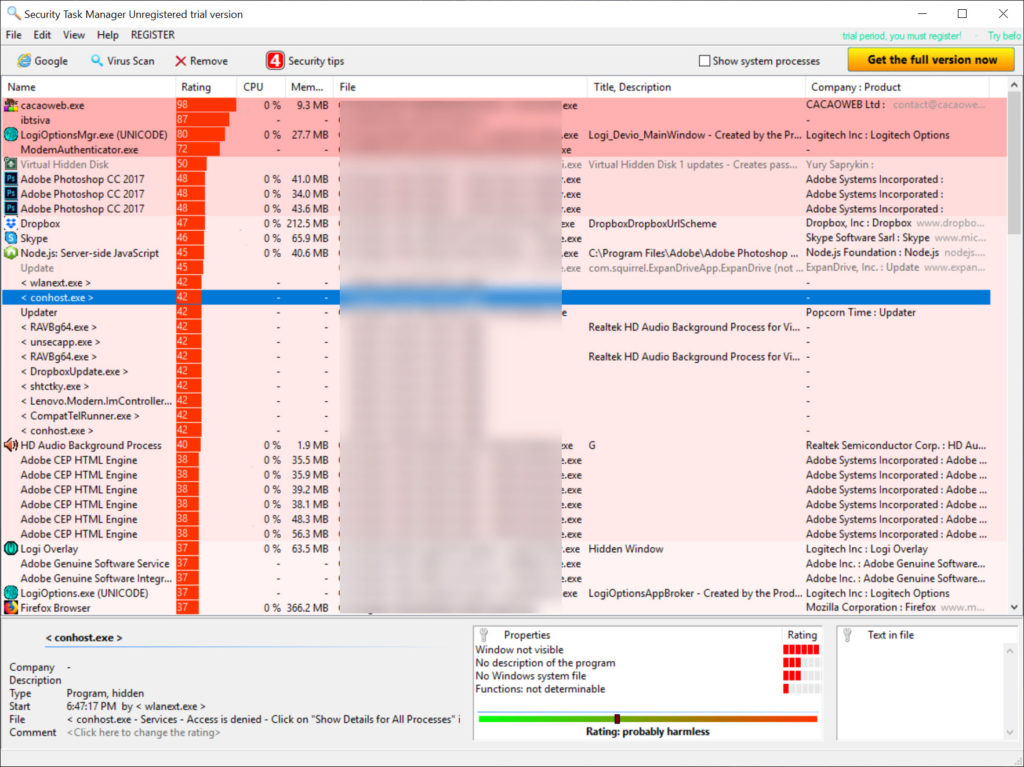Sort the list by Rating column header
Screen dimensions: 1024x767
(196, 87)
